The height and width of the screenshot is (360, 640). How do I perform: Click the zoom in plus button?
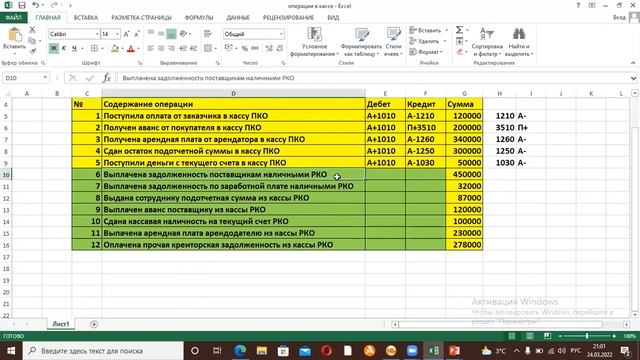[614, 336]
